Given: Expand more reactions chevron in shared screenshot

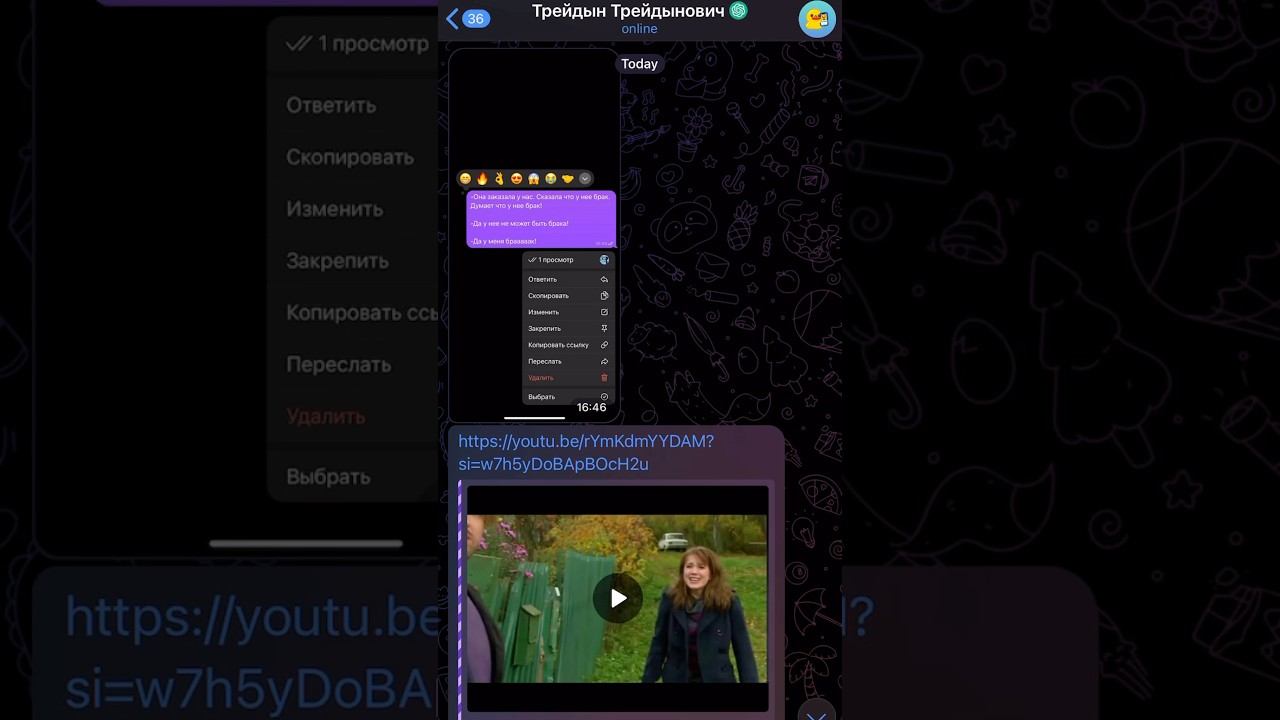Looking at the screenshot, I should tap(585, 178).
